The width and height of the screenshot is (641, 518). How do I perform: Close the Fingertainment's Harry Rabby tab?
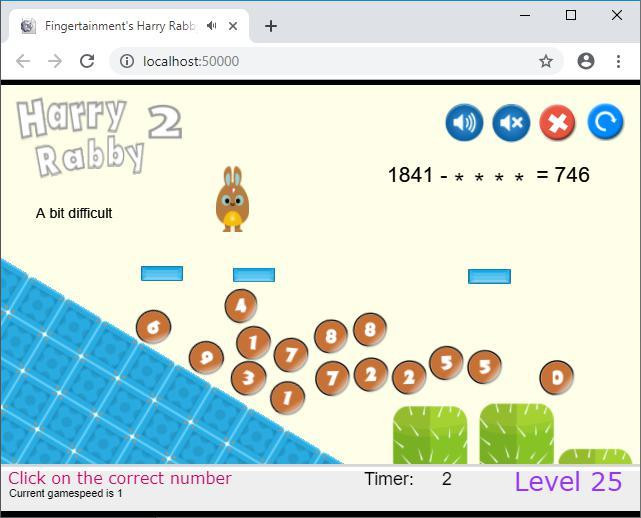[233, 26]
